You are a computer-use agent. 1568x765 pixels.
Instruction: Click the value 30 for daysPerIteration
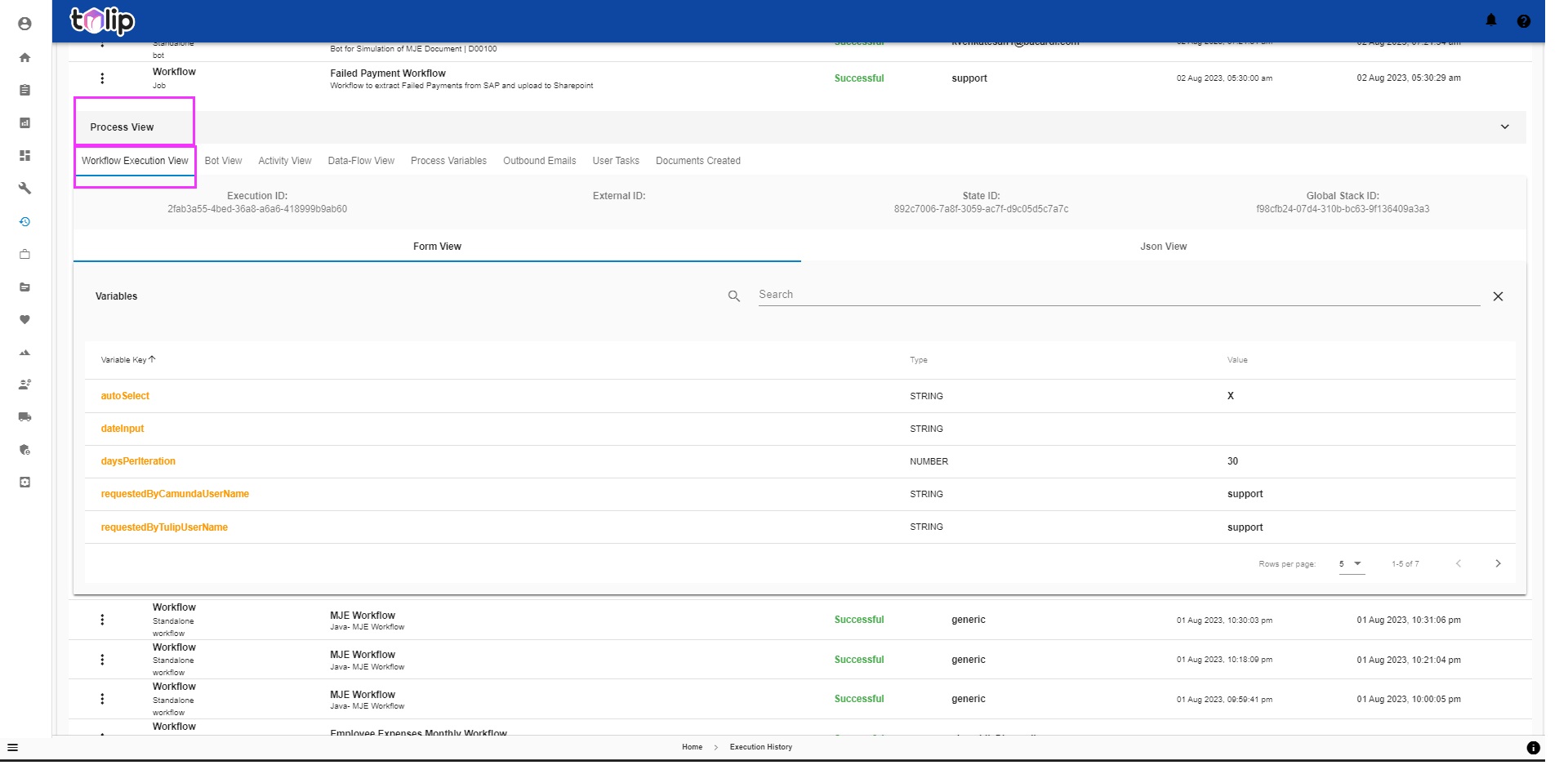[1232, 461]
